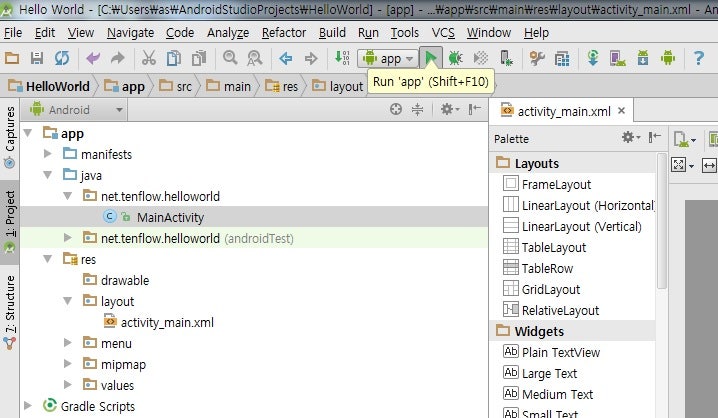Click Scroll from Source target icon
718x418 pixels.
tap(396, 109)
